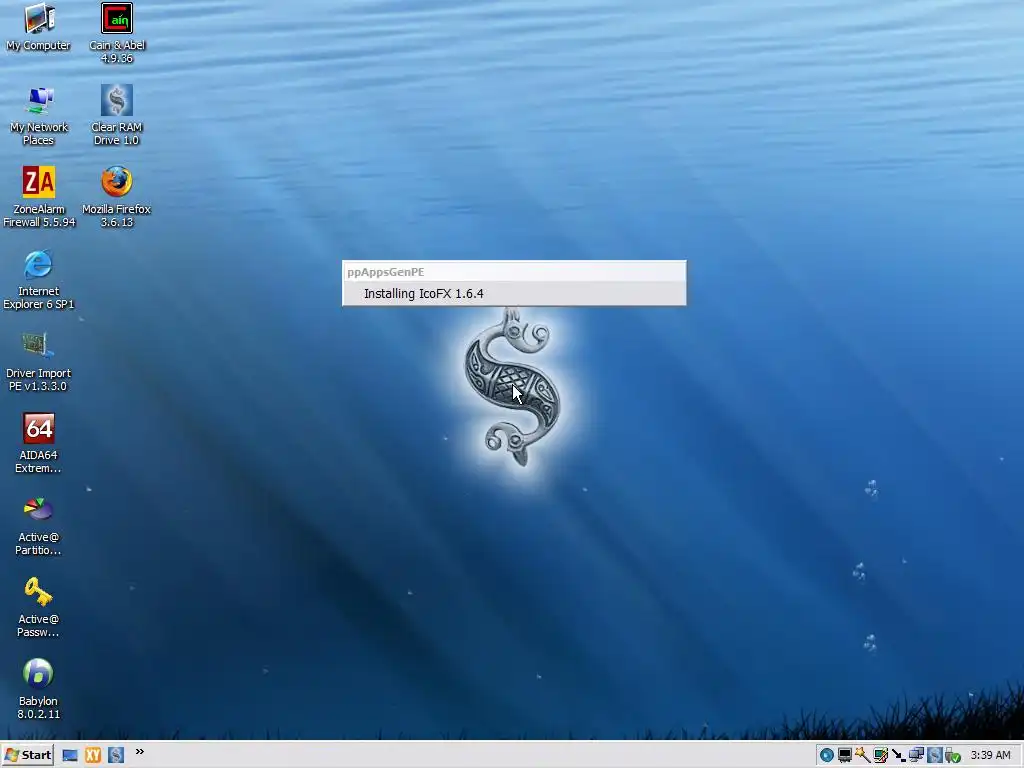The height and width of the screenshot is (768, 1024).
Task: Click the Show Desktop quick launch icon
Action: point(70,755)
